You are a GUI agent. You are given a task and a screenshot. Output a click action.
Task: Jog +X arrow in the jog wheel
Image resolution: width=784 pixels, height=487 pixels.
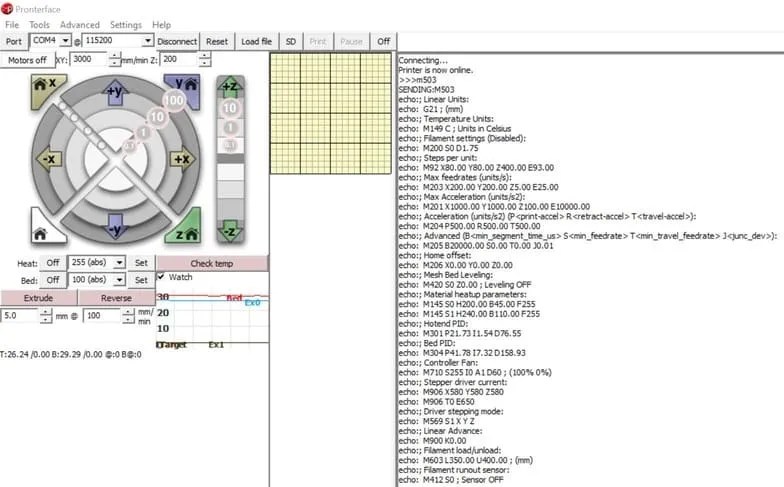183,159
